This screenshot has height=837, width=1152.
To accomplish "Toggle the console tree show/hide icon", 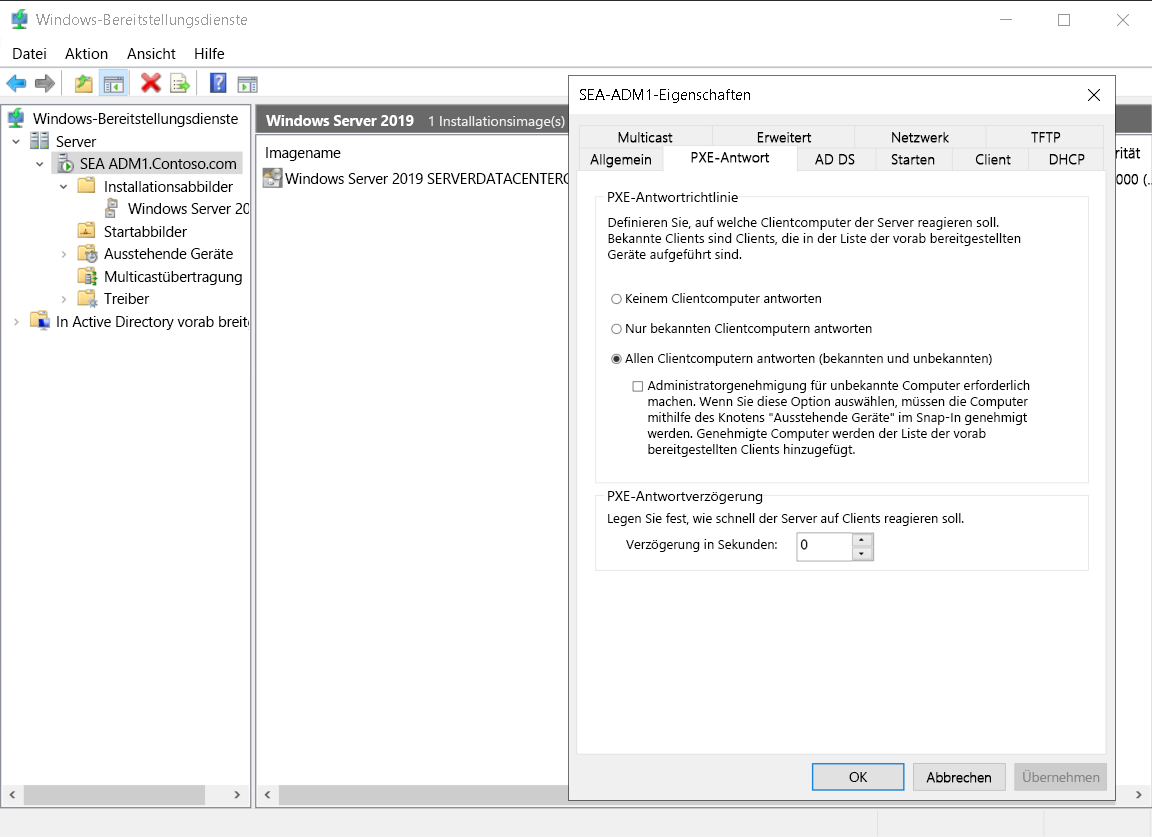I will 114,84.
